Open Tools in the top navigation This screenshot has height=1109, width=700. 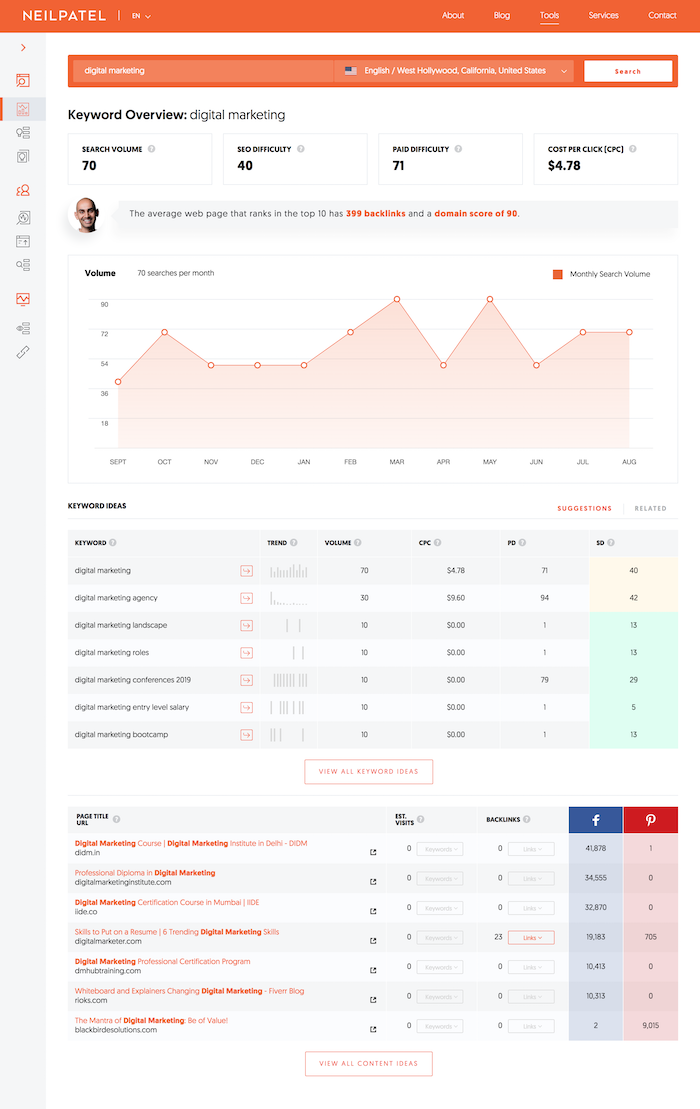point(549,16)
